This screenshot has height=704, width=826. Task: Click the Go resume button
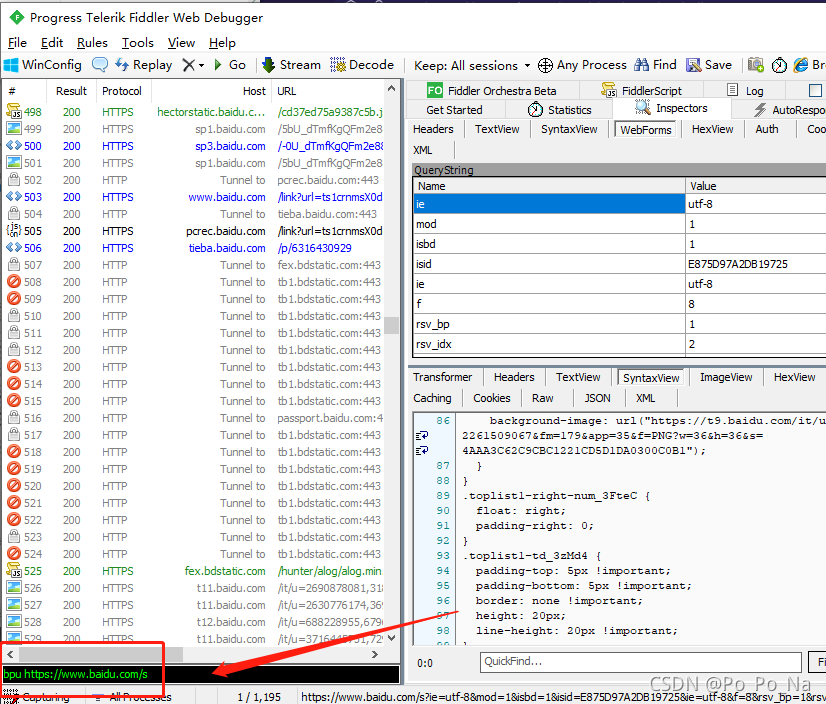[230, 65]
